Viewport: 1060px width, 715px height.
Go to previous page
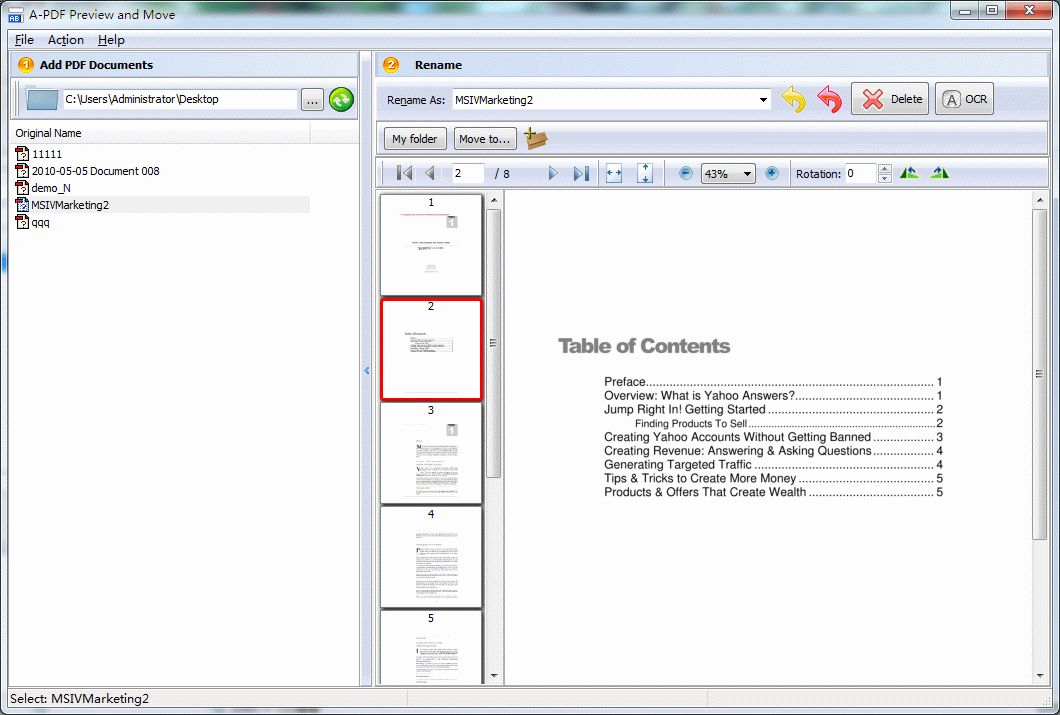coord(429,173)
